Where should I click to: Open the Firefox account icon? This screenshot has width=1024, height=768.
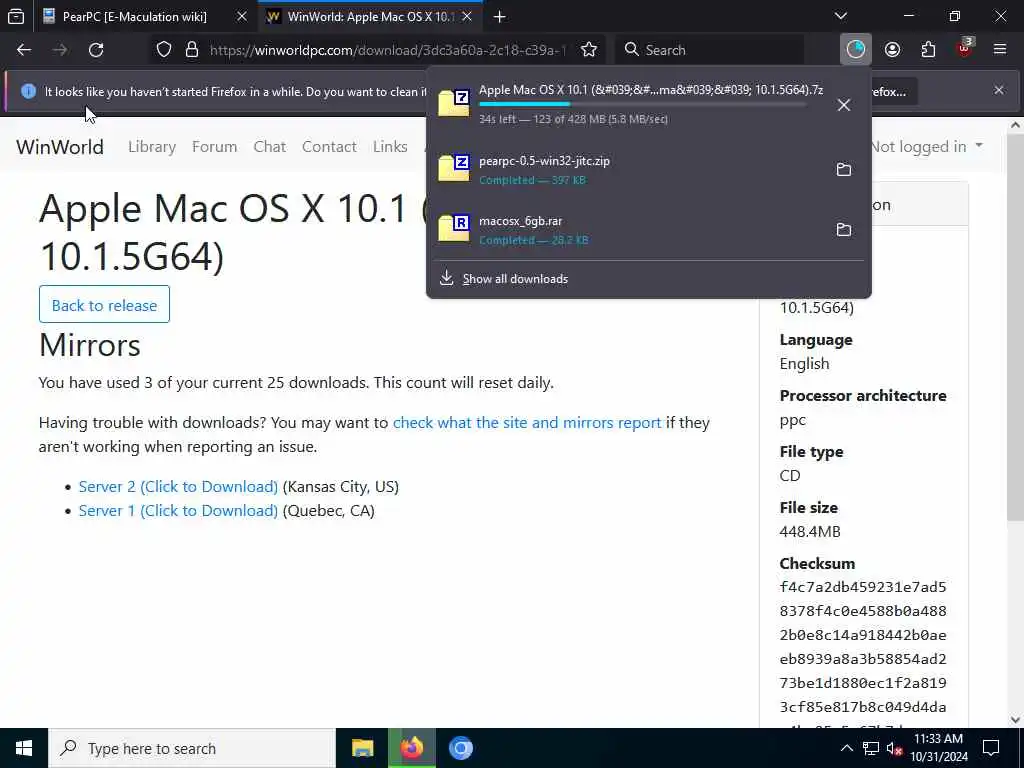[892, 50]
